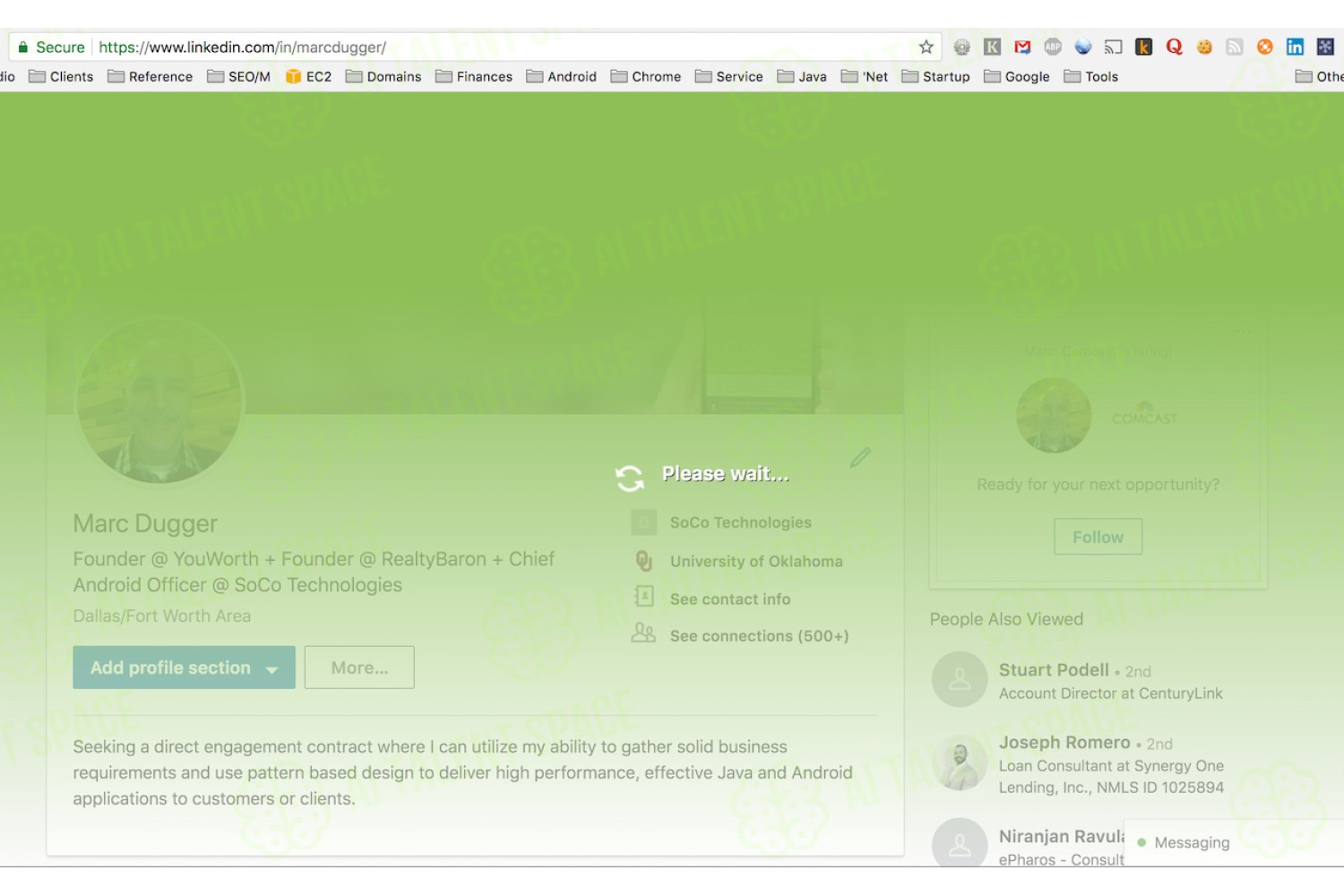
Task: Click Marc Dugger's profile photo
Action: pos(159,401)
